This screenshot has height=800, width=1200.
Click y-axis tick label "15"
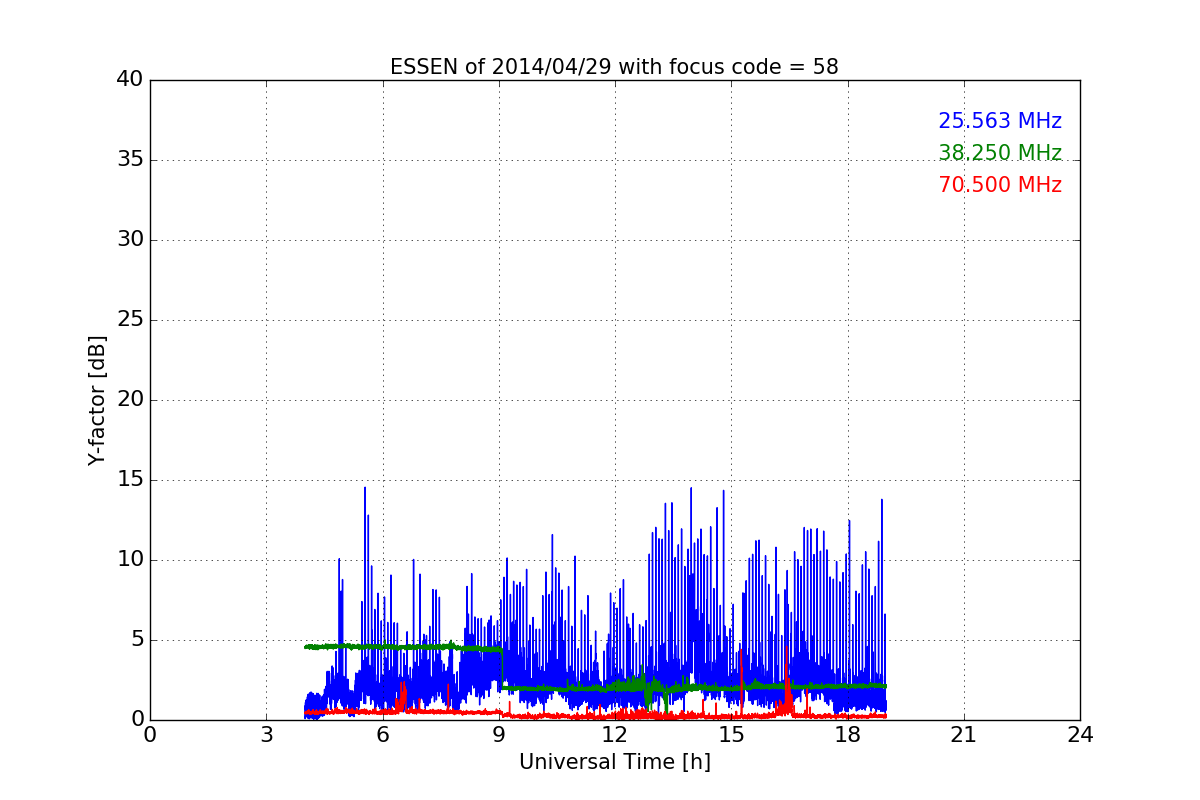pyautogui.click(x=129, y=480)
